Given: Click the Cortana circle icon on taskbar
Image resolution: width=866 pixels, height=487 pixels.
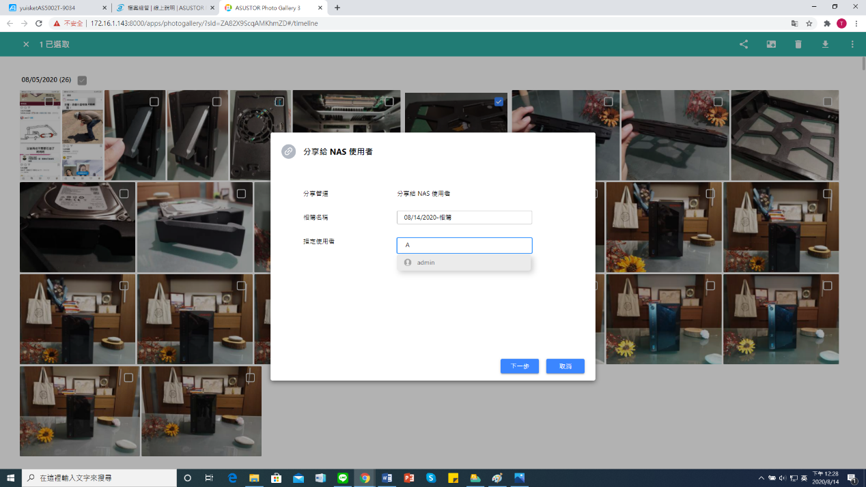Looking at the screenshot, I should [187, 478].
